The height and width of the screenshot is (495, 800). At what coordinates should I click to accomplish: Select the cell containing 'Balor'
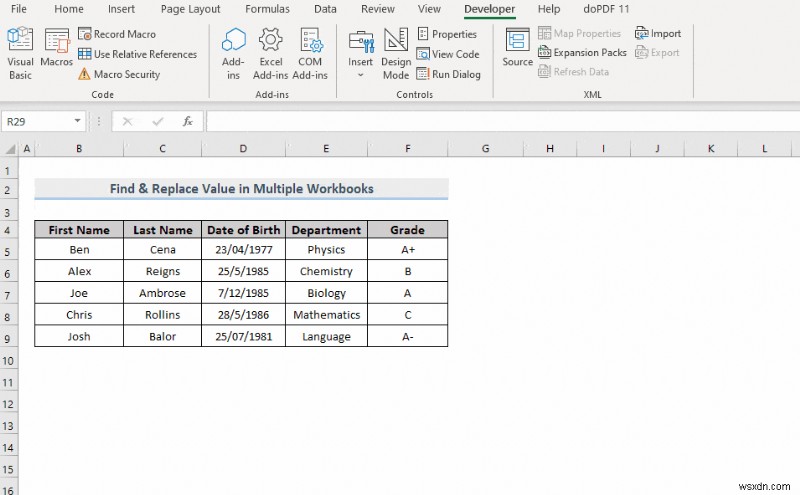(x=163, y=337)
